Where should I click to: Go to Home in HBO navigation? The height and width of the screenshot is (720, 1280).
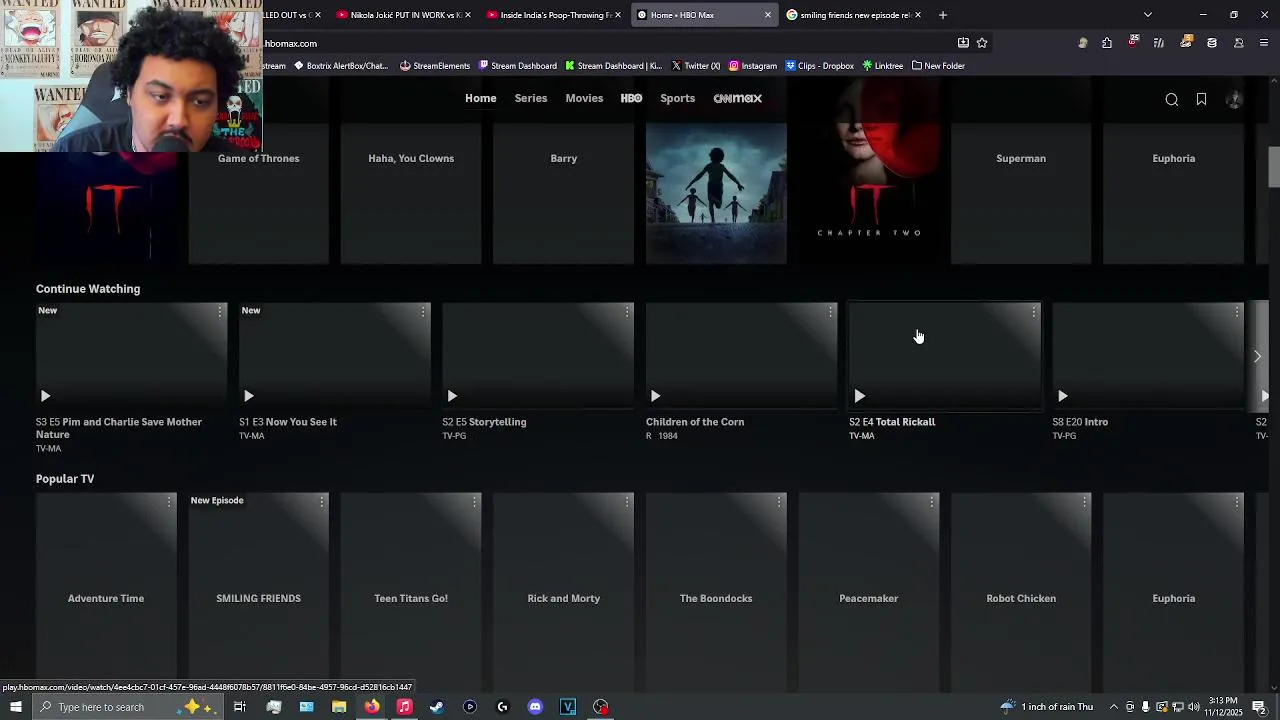click(x=480, y=99)
